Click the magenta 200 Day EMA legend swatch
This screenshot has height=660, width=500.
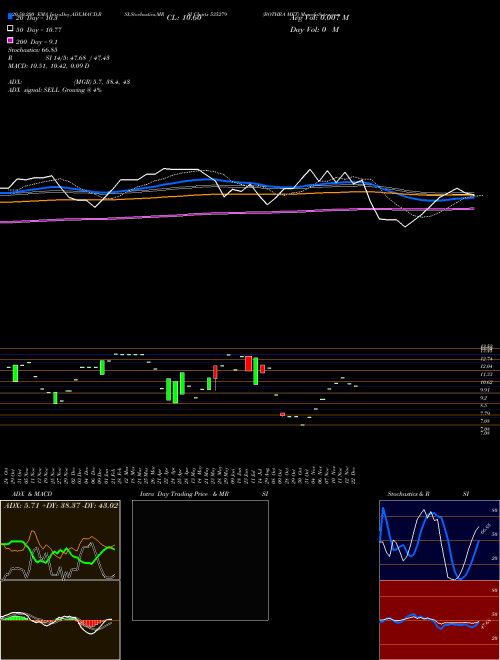tap(10, 40)
